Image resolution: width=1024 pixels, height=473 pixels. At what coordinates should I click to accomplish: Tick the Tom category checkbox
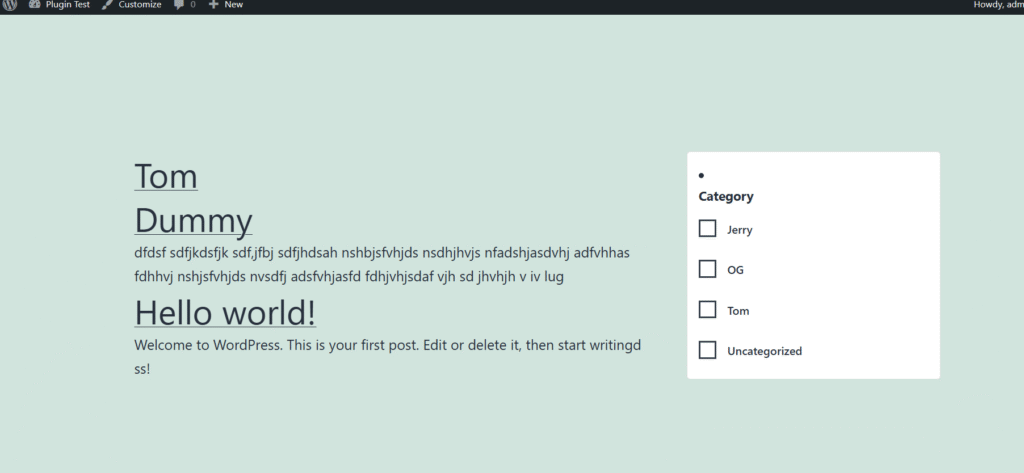[707, 309]
